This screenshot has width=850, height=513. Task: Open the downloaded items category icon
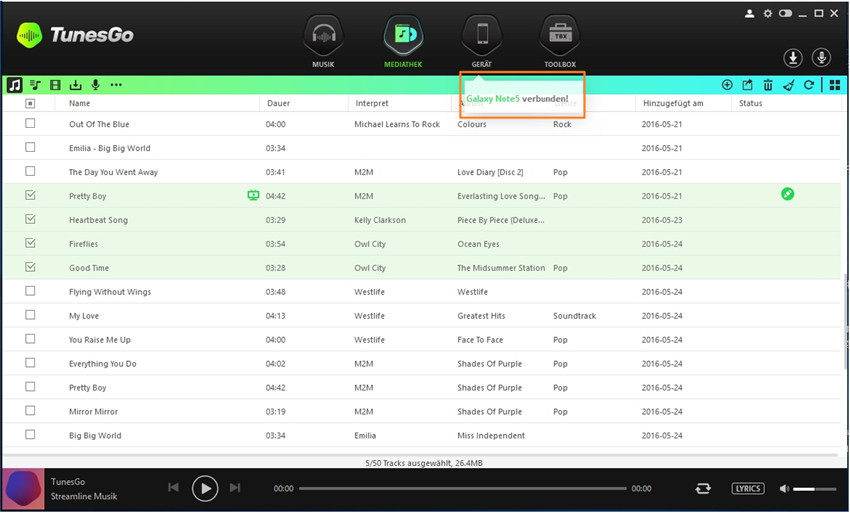point(75,85)
